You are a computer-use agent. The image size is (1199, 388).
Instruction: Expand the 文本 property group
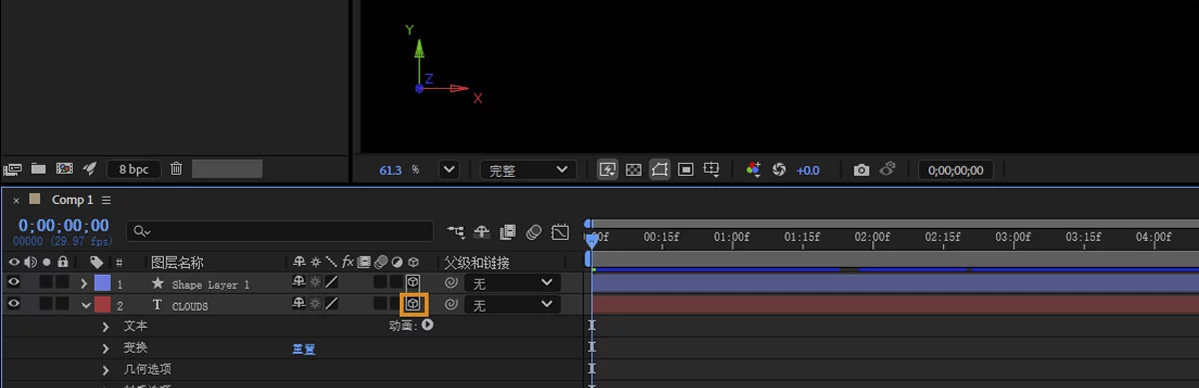click(x=106, y=326)
